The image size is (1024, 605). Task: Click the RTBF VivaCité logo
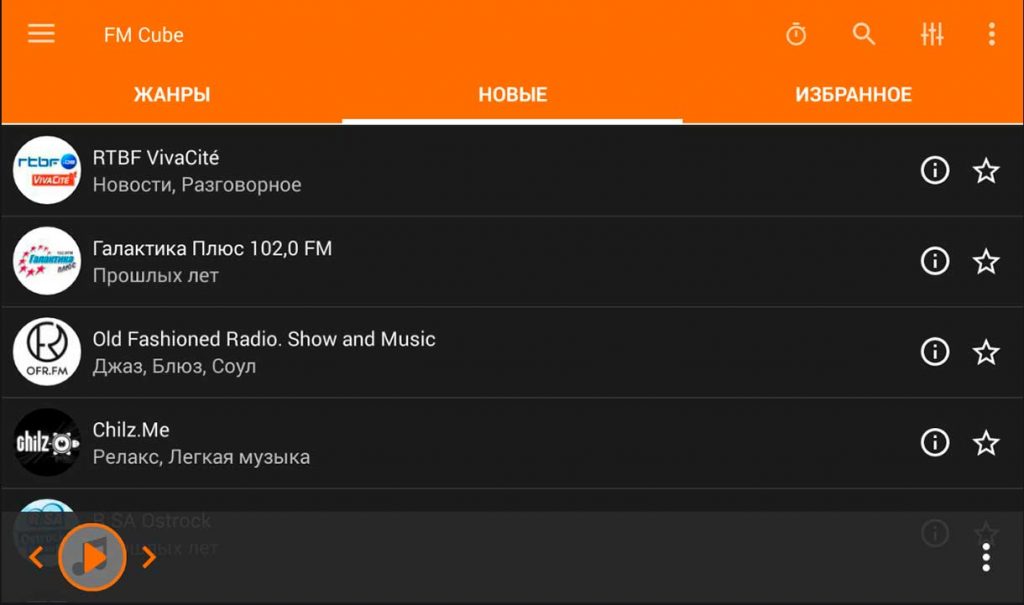tap(46, 171)
